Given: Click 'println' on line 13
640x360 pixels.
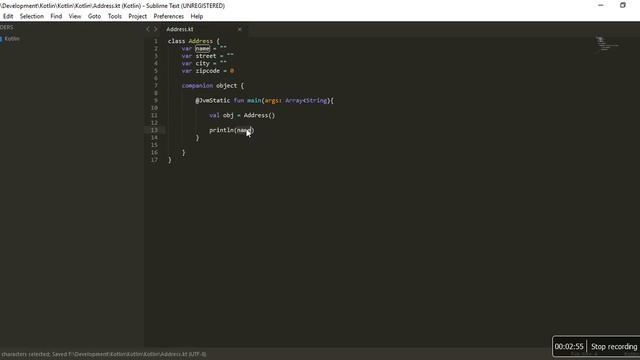Looking at the screenshot, I should [222, 130].
